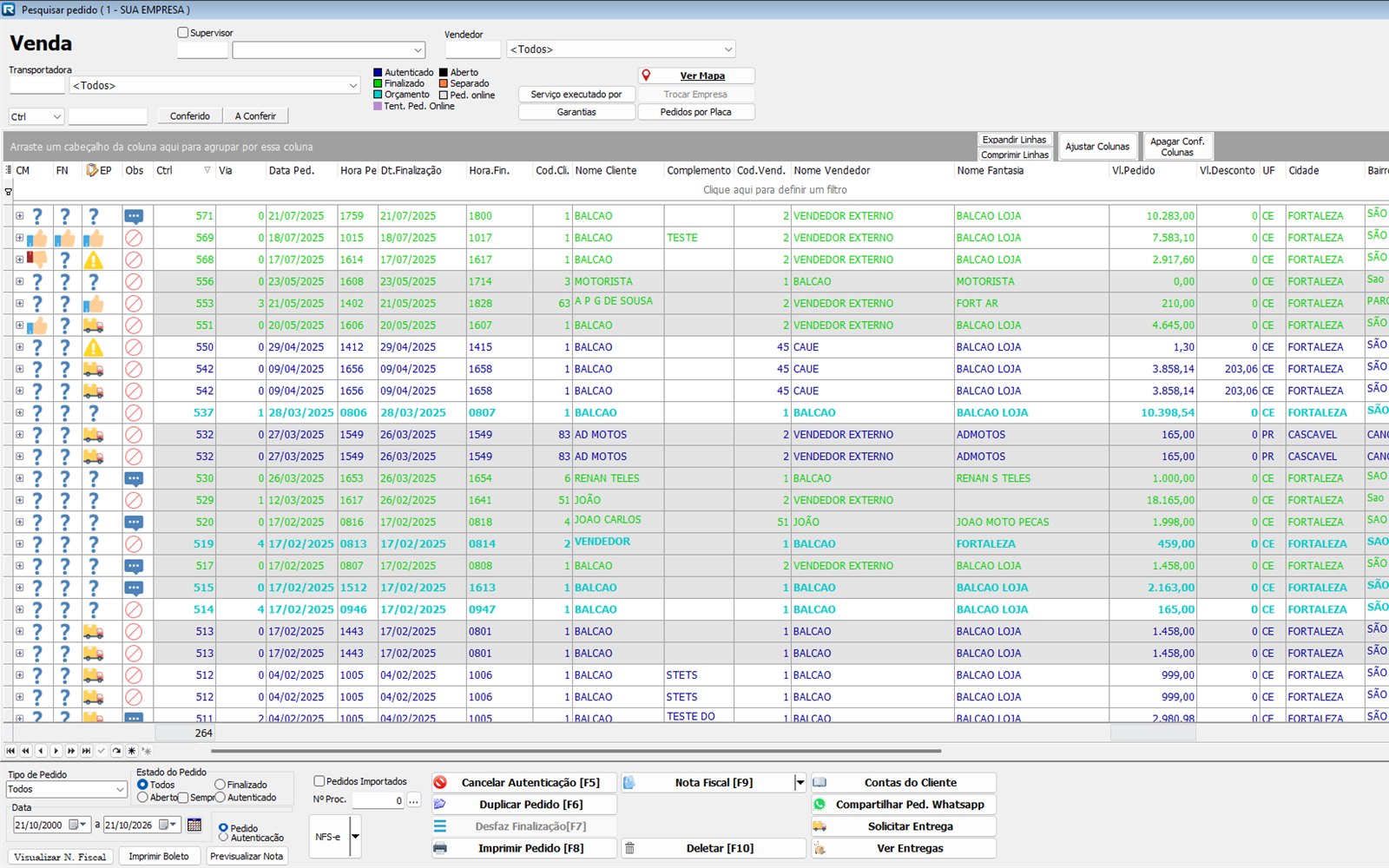The height and width of the screenshot is (868, 1389).
Task: Click the Nº Proc. input field
Action: point(378,800)
